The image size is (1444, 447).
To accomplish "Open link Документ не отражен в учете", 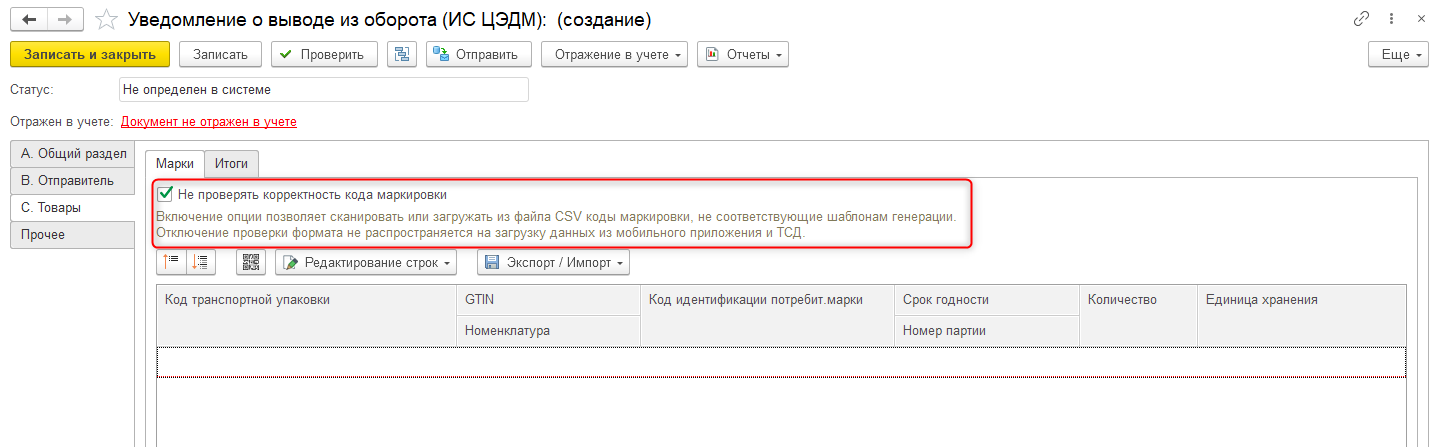I will (209, 122).
